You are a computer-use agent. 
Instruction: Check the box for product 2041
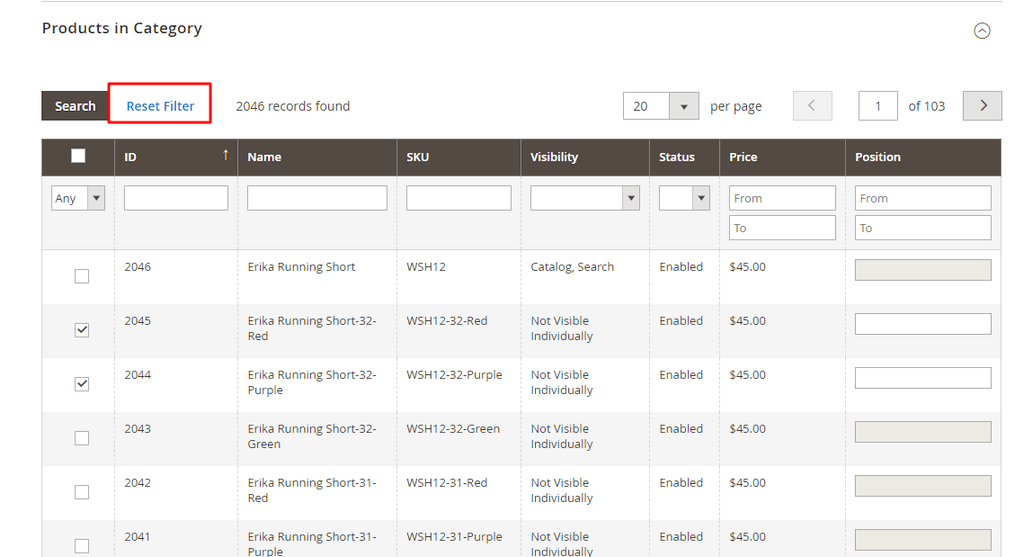[82, 545]
